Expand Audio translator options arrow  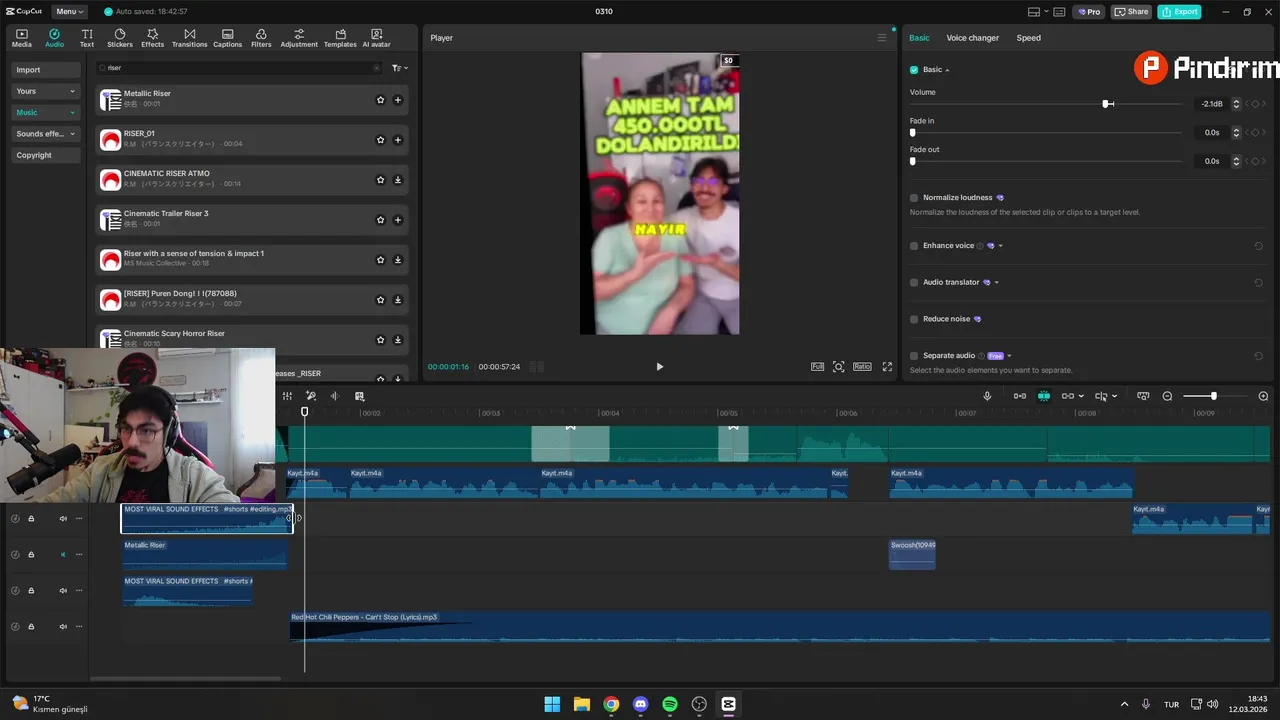(997, 282)
